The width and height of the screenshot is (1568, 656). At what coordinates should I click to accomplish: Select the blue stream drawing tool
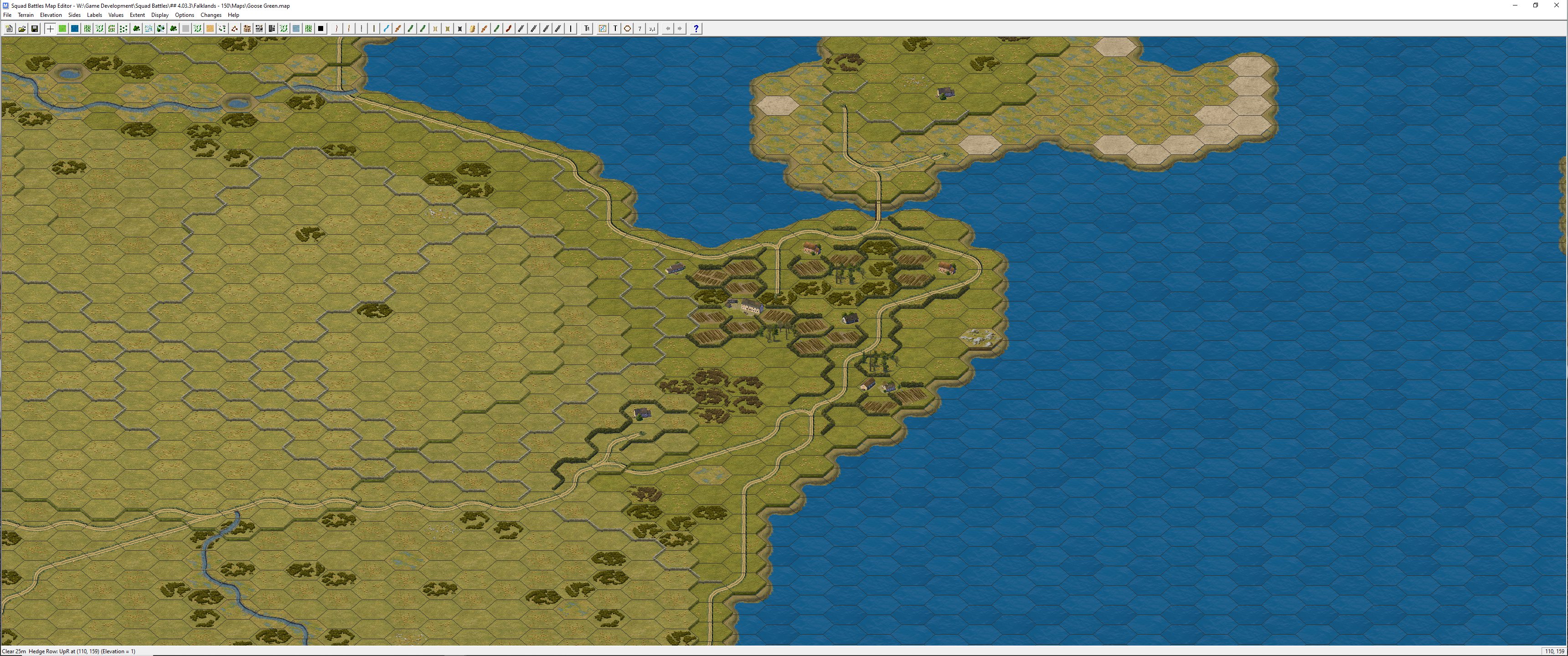click(386, 29)
